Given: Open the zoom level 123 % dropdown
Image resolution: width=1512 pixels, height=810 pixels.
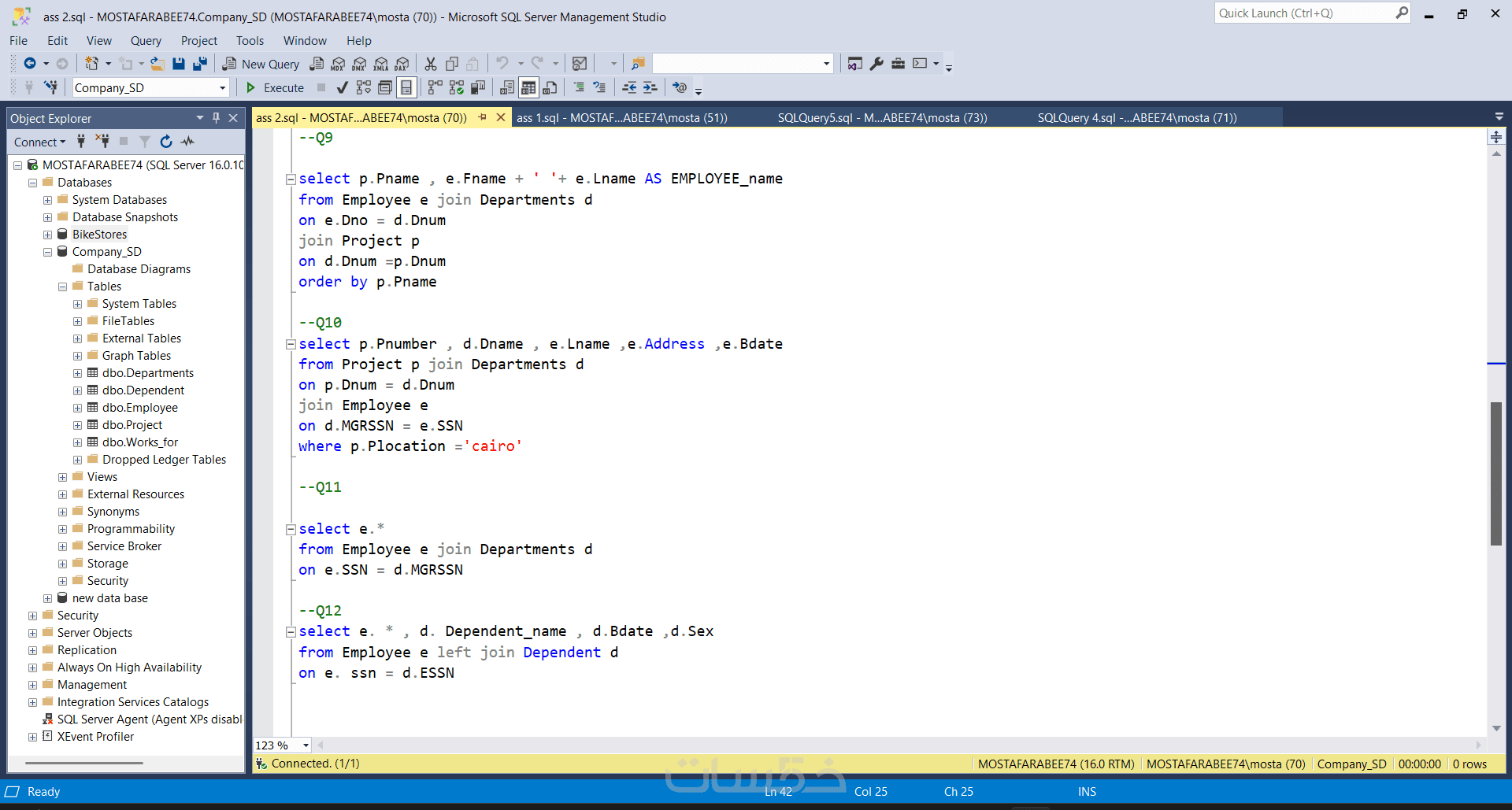Looking at the screenshot, I should tap(306, 745).
